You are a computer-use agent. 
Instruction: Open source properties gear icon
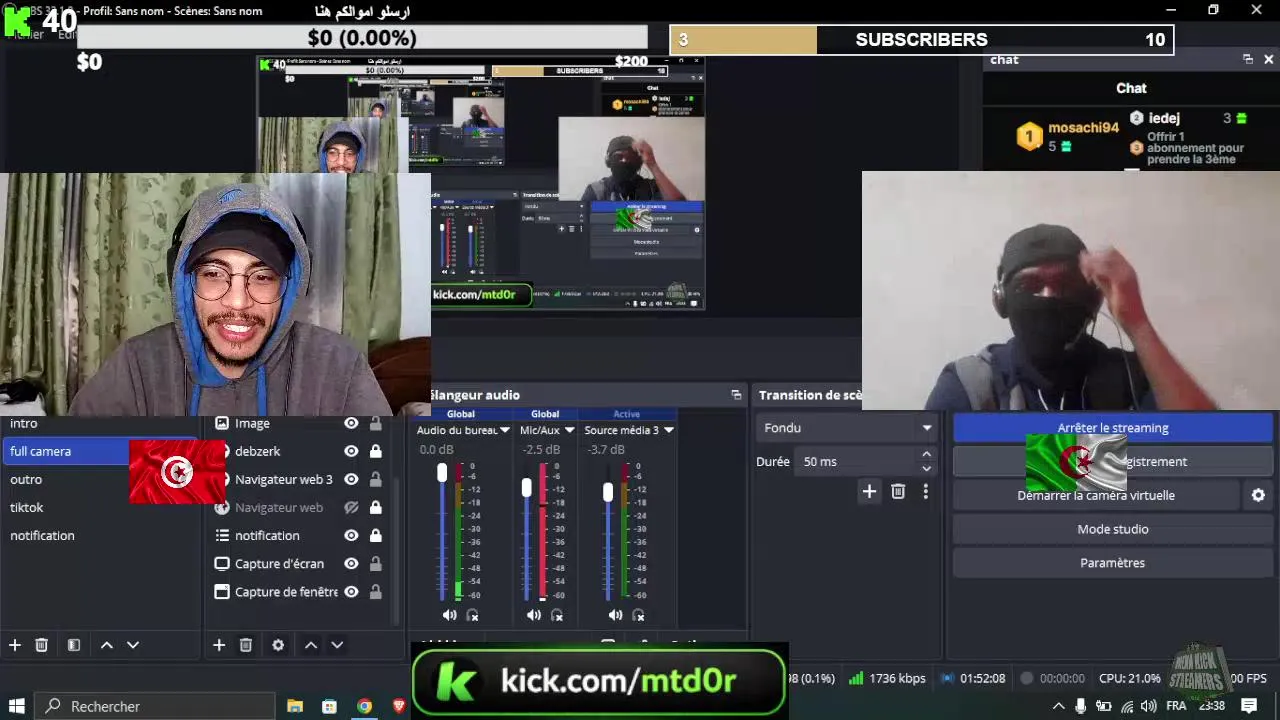278,645
